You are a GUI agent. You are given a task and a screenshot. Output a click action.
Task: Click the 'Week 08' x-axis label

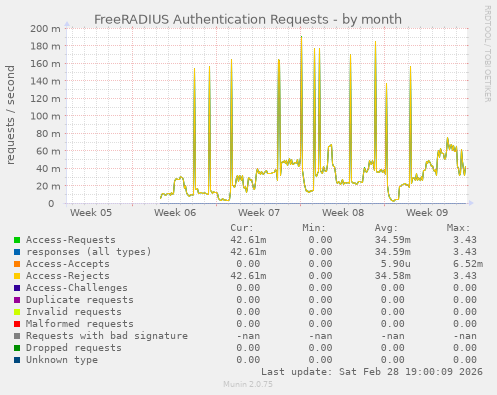(x=343, y=213)
